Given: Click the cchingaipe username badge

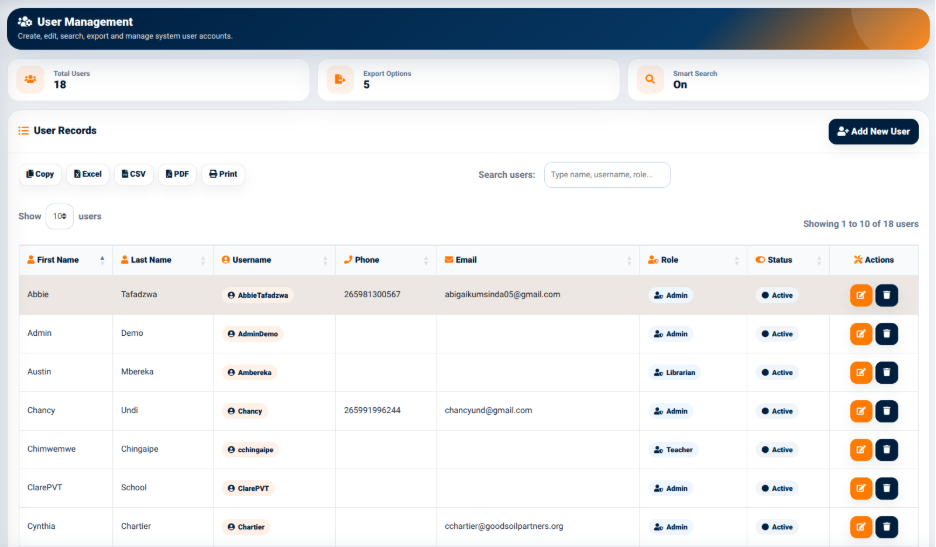Looking at the screenshot, I should click(250, 450).
